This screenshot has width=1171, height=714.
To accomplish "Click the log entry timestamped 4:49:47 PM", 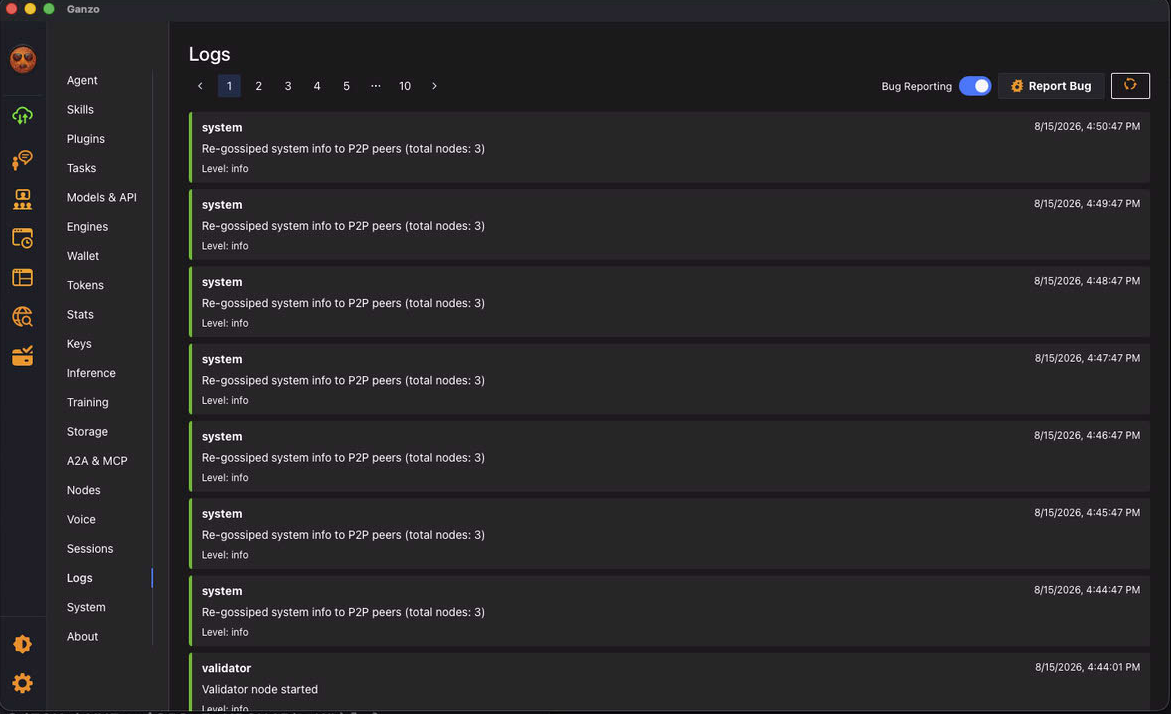I will click(669, 224).
